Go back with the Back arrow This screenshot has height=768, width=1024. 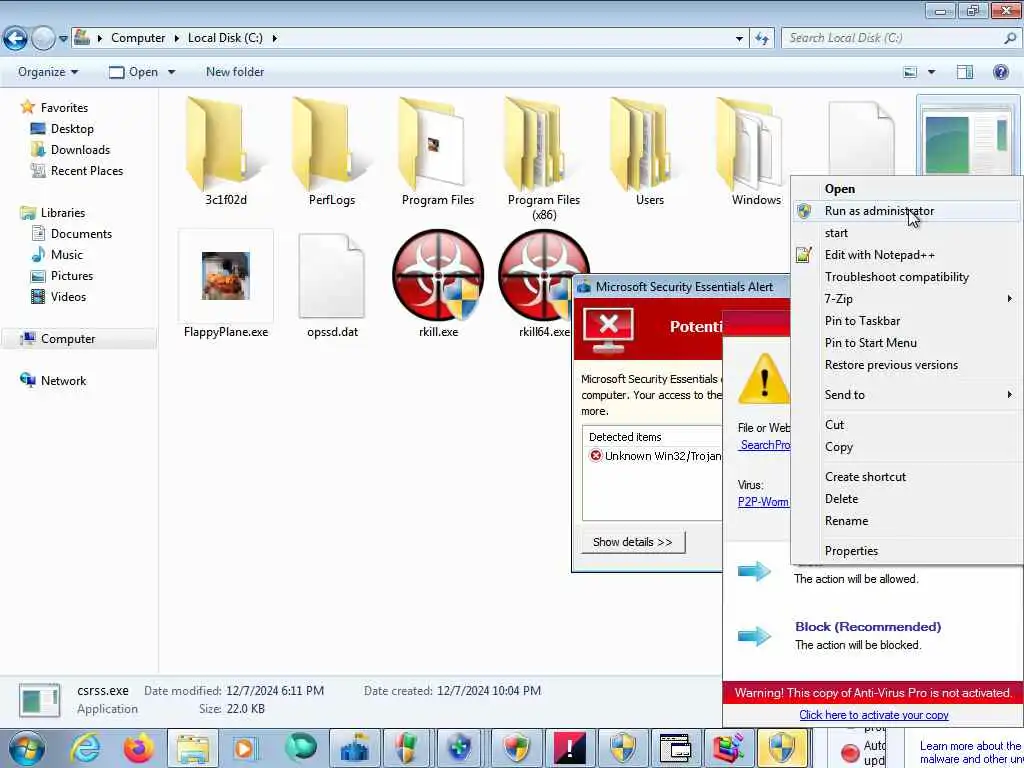click(x=15, y=39)
